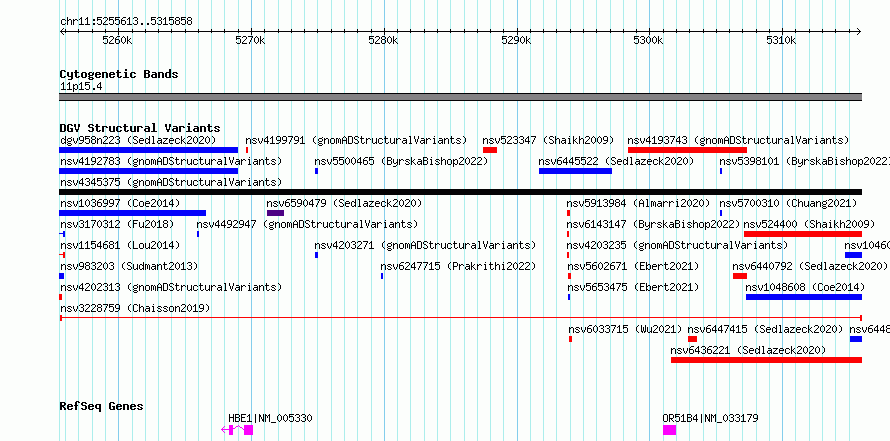Click the magenta HBE1 gene glyph
The image size is (890, 441).
click(237, 430)
